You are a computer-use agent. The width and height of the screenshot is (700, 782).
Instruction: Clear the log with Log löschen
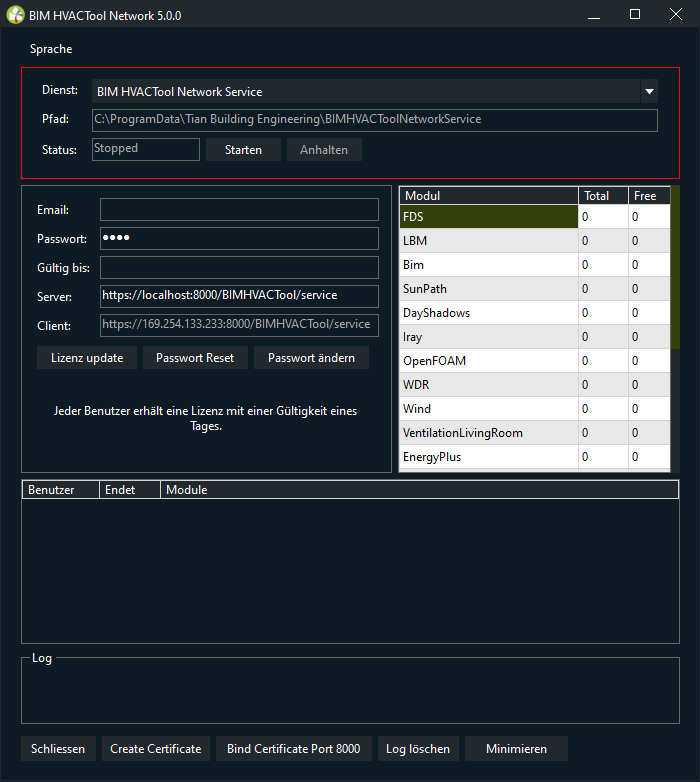(418, 749)
